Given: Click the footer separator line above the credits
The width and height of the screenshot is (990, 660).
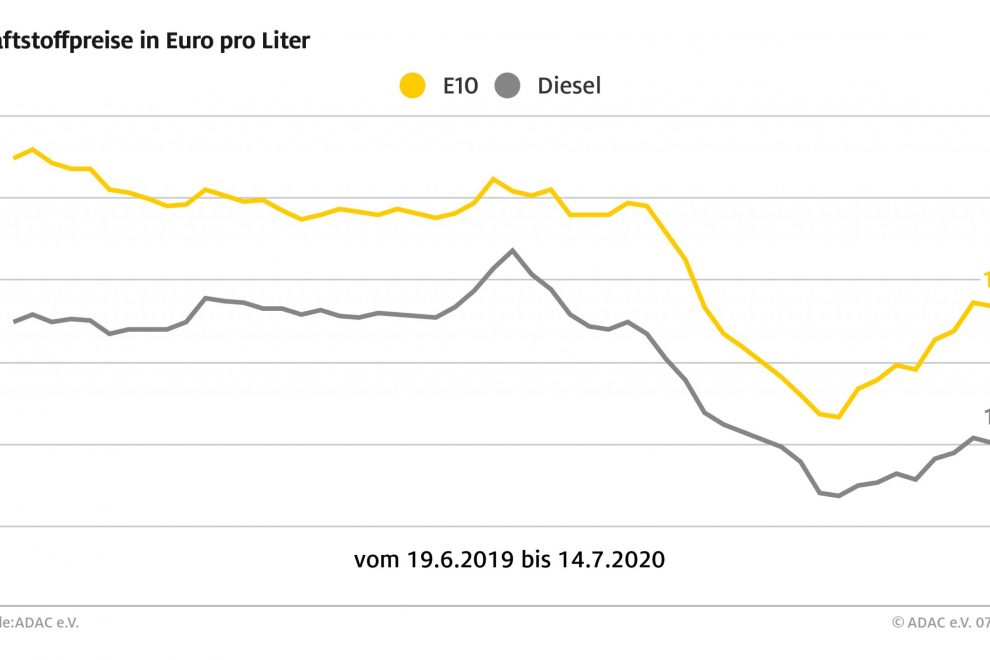Looking at the screenshot, I should click(500, 605).
